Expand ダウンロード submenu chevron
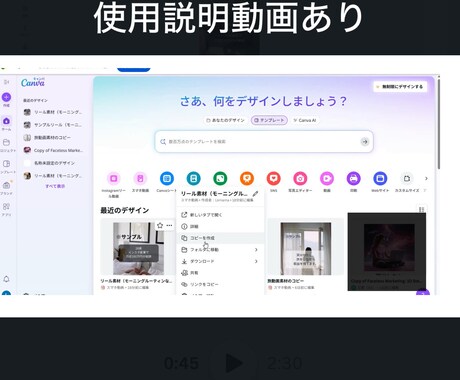The height and width of the screenshot is (380, 460). [x=256, y=261]
